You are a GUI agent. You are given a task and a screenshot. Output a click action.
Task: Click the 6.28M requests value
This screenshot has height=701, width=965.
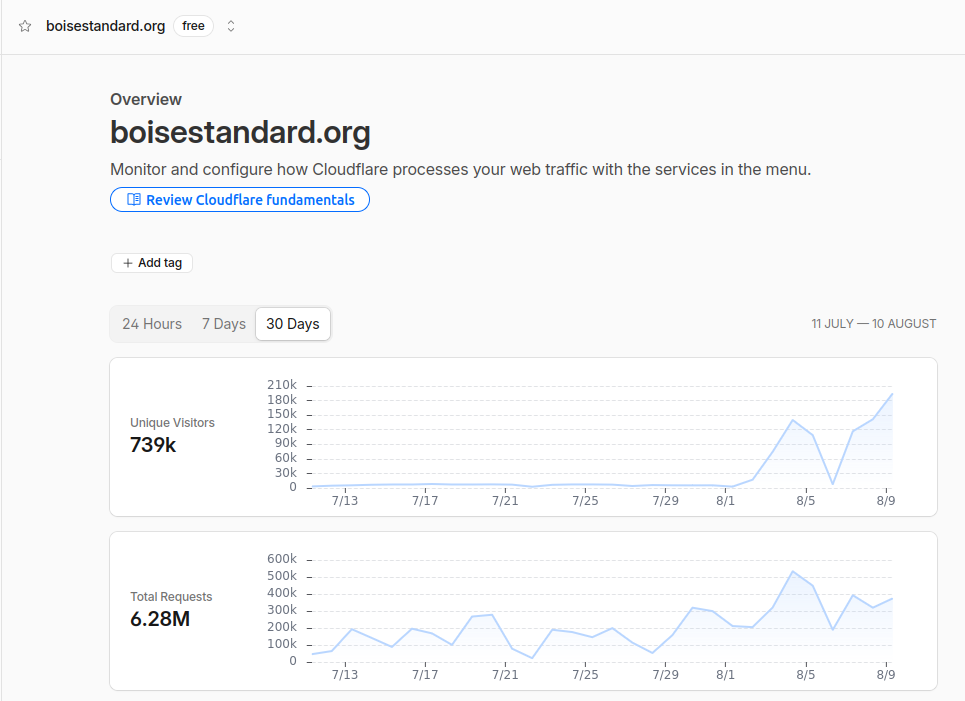[x=160, y=619]
